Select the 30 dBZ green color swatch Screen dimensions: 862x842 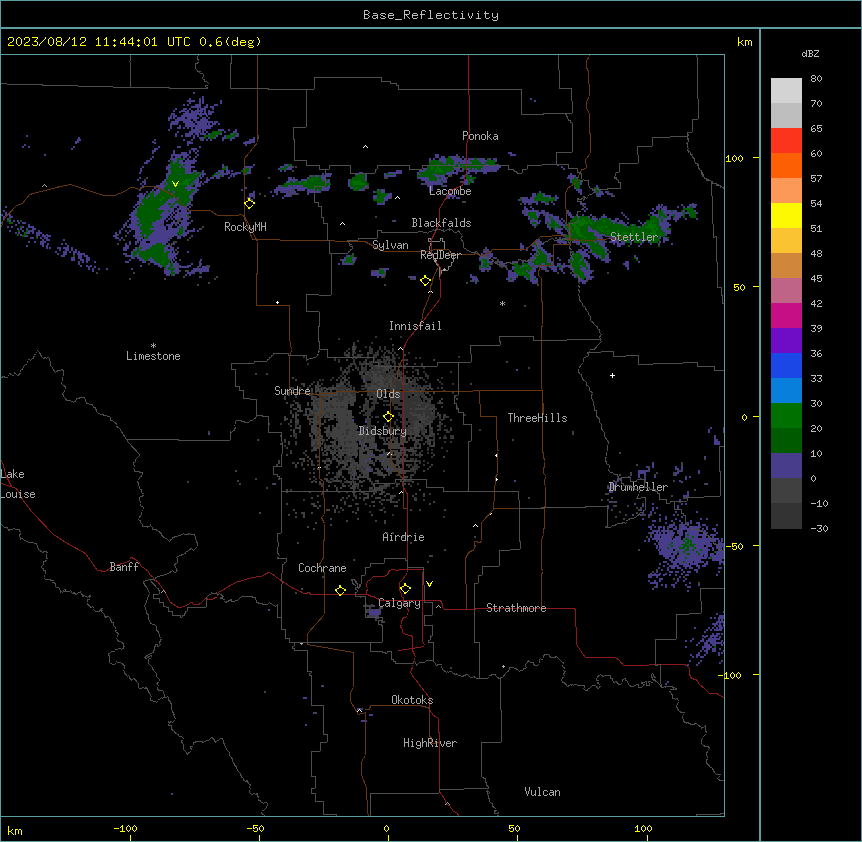(x=786, y=416)
